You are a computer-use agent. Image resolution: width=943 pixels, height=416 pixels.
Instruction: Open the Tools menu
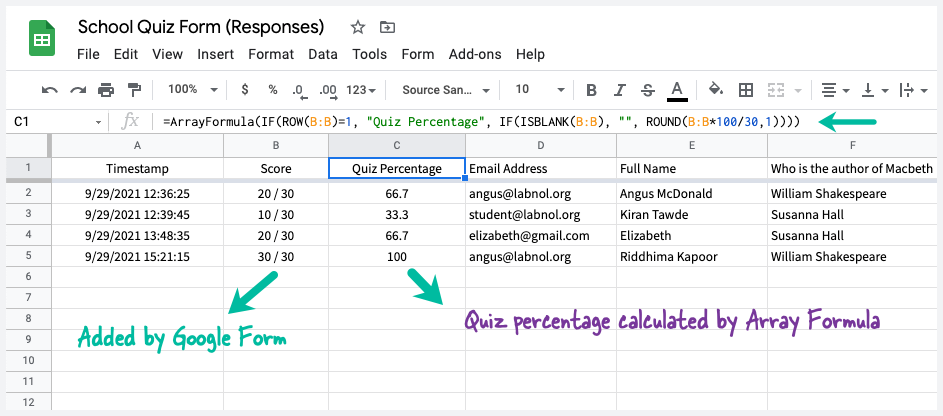(369, 54)
